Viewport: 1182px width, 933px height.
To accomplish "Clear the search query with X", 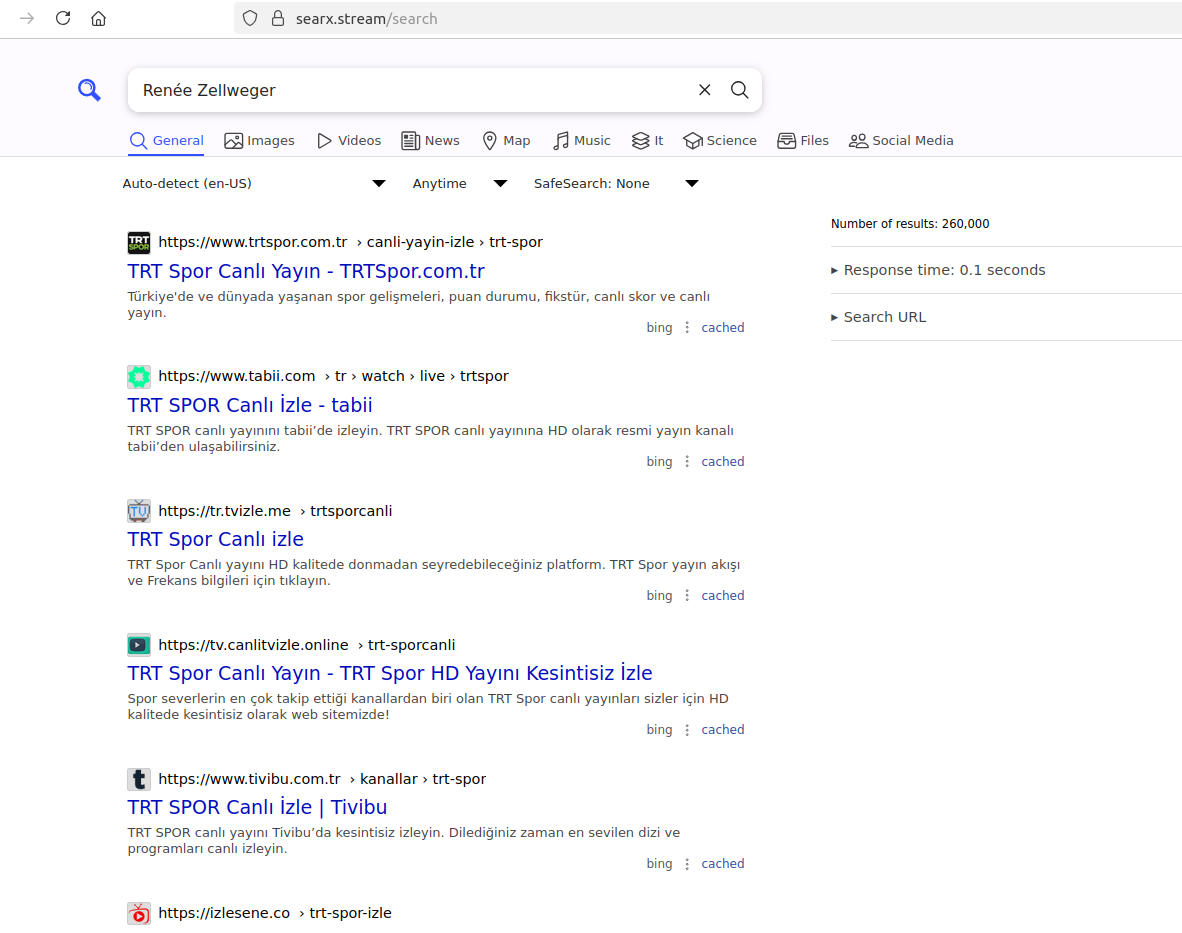I will (704, 90).
